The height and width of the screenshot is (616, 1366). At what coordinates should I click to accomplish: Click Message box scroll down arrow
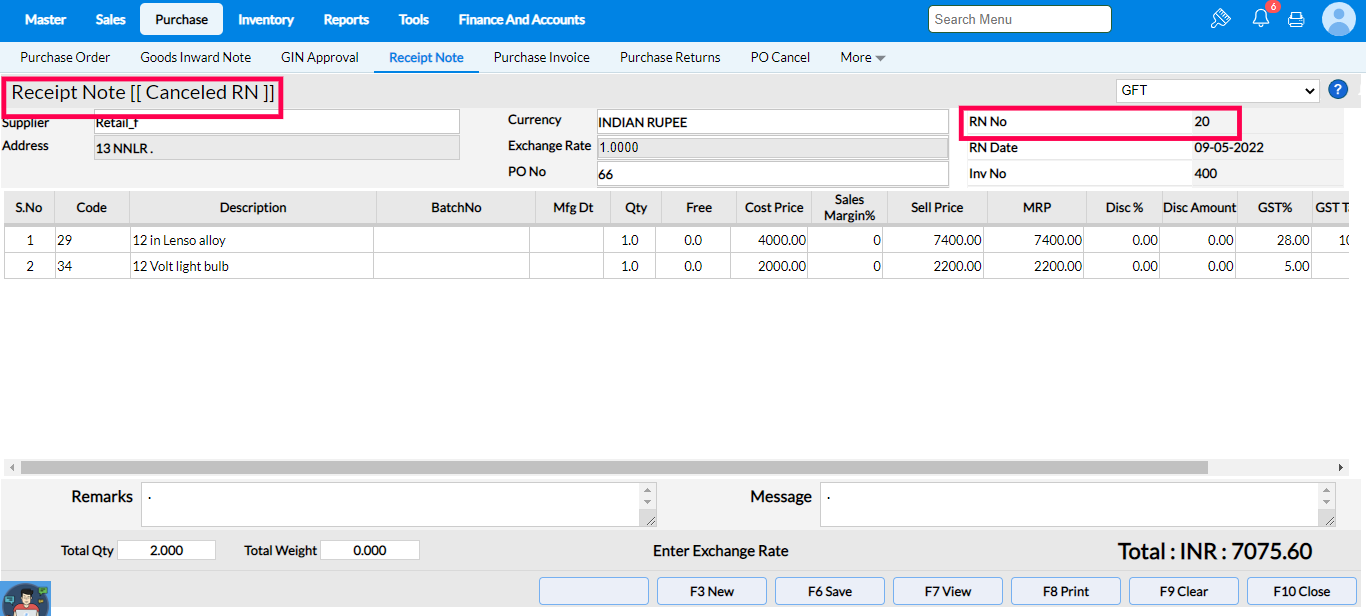[1327, 504]
